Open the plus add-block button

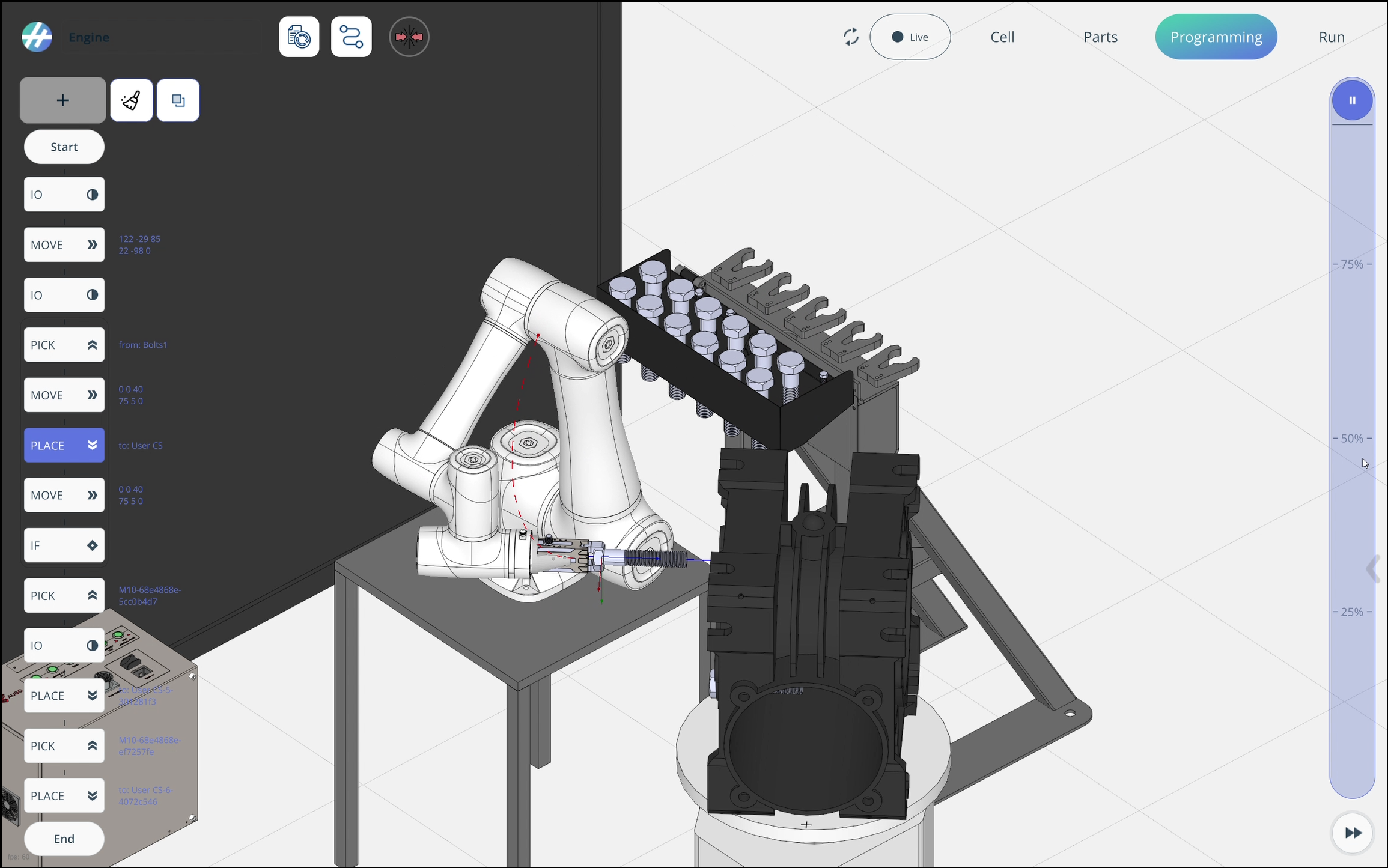(62, 100)
